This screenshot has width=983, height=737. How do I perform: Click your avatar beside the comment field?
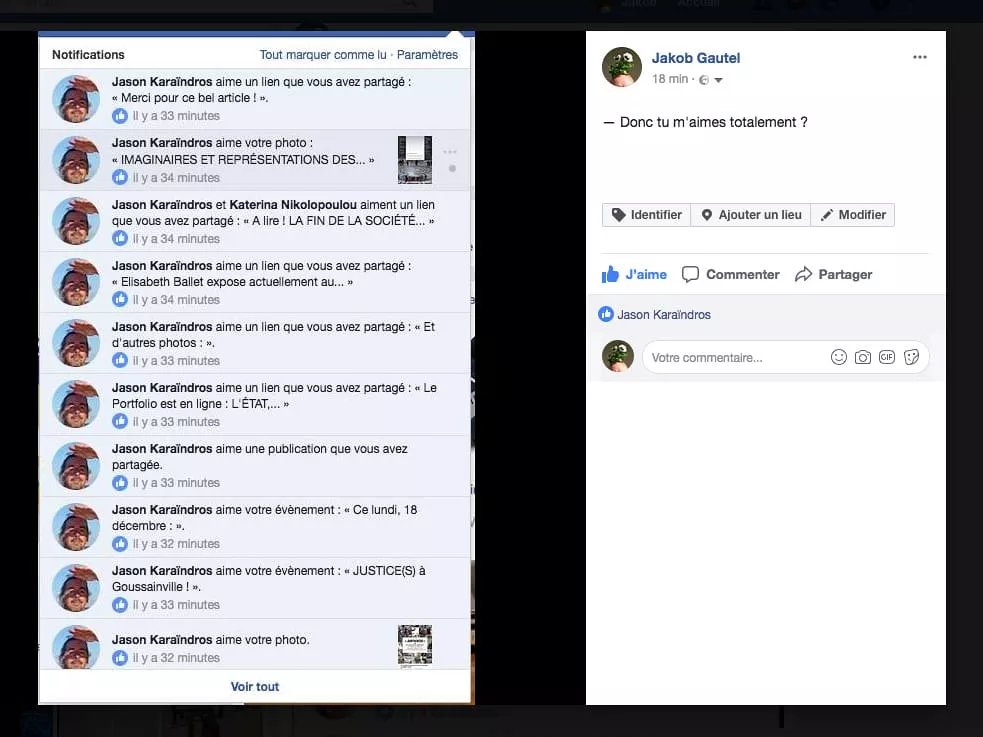click(618, 356)
